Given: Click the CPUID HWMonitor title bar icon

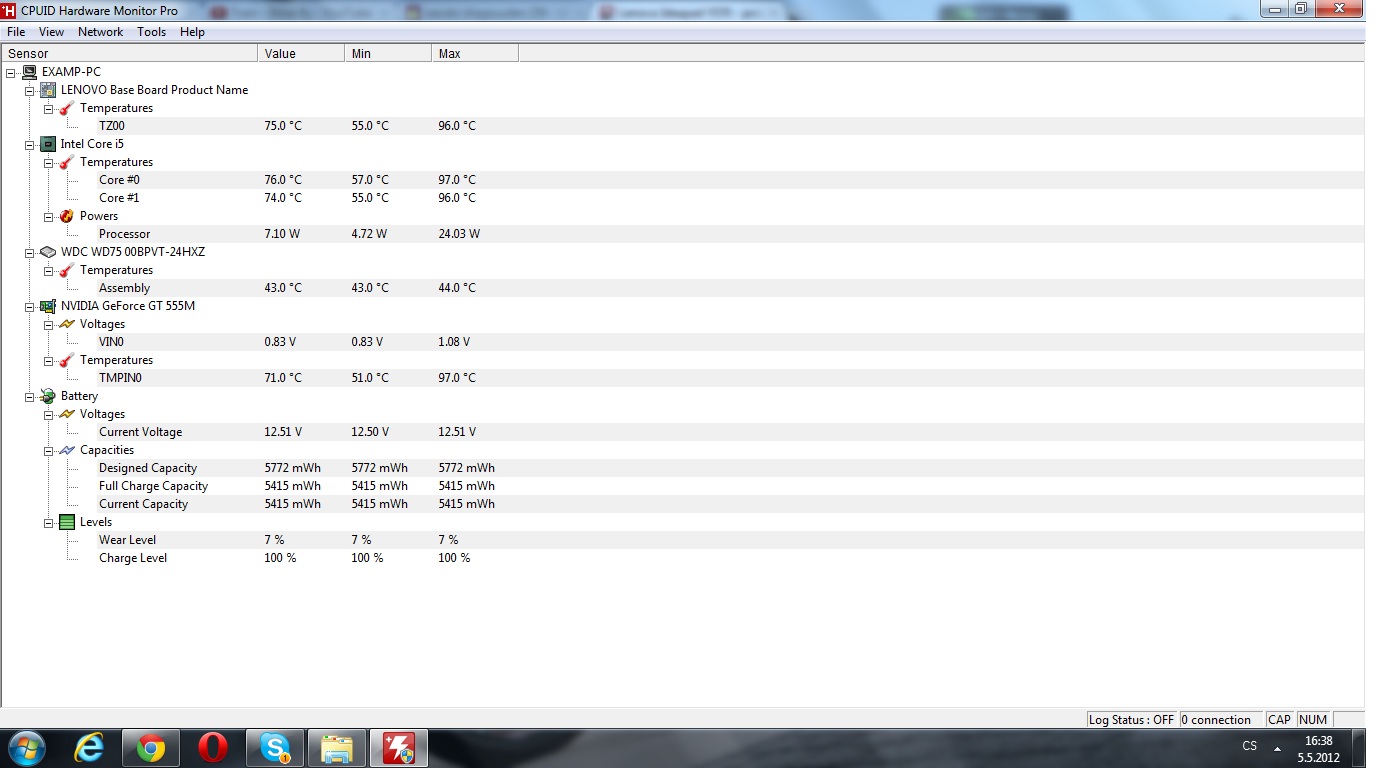Looking at the screenshot, I should click(8, 10).
